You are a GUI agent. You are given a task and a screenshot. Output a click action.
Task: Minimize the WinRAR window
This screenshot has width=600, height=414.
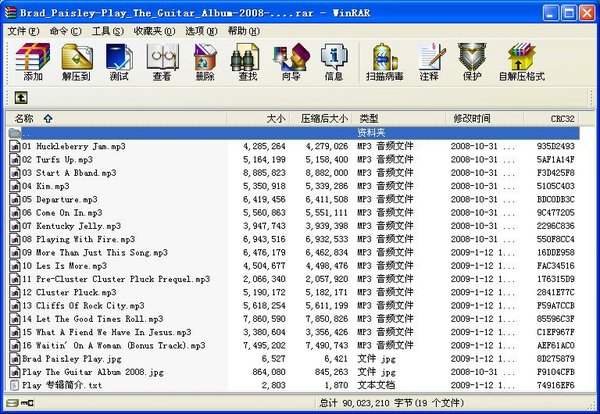pos(551,13)
